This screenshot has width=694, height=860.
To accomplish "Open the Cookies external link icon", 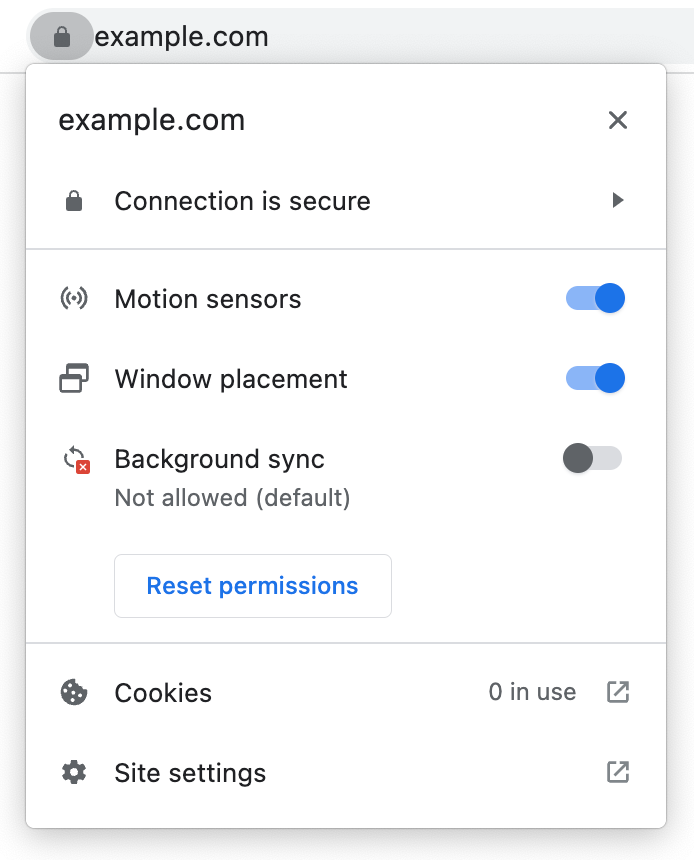I will point(618,692).
